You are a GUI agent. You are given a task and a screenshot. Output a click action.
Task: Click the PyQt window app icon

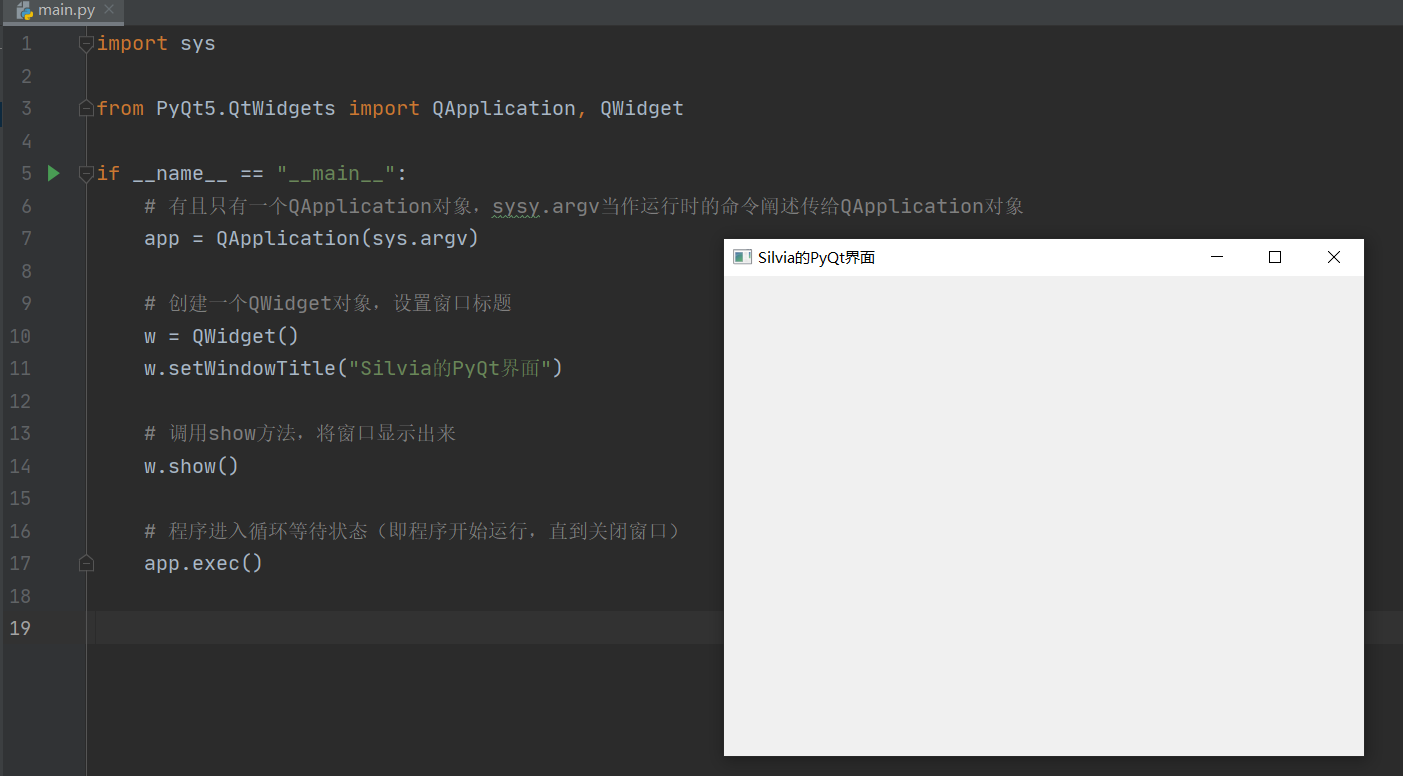coord(742,257)
